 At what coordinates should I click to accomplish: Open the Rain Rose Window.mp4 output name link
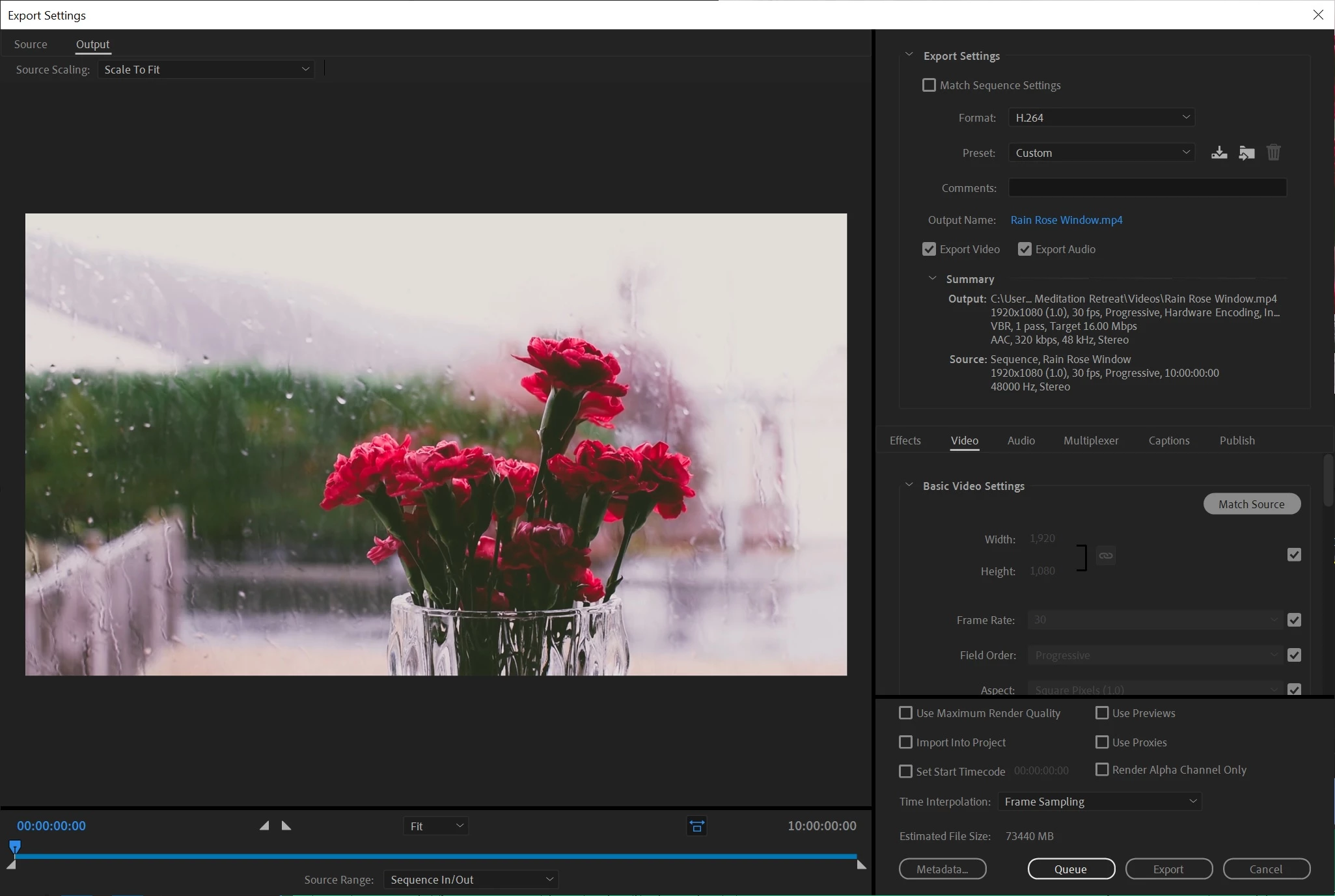click(x=1066, y=220)
